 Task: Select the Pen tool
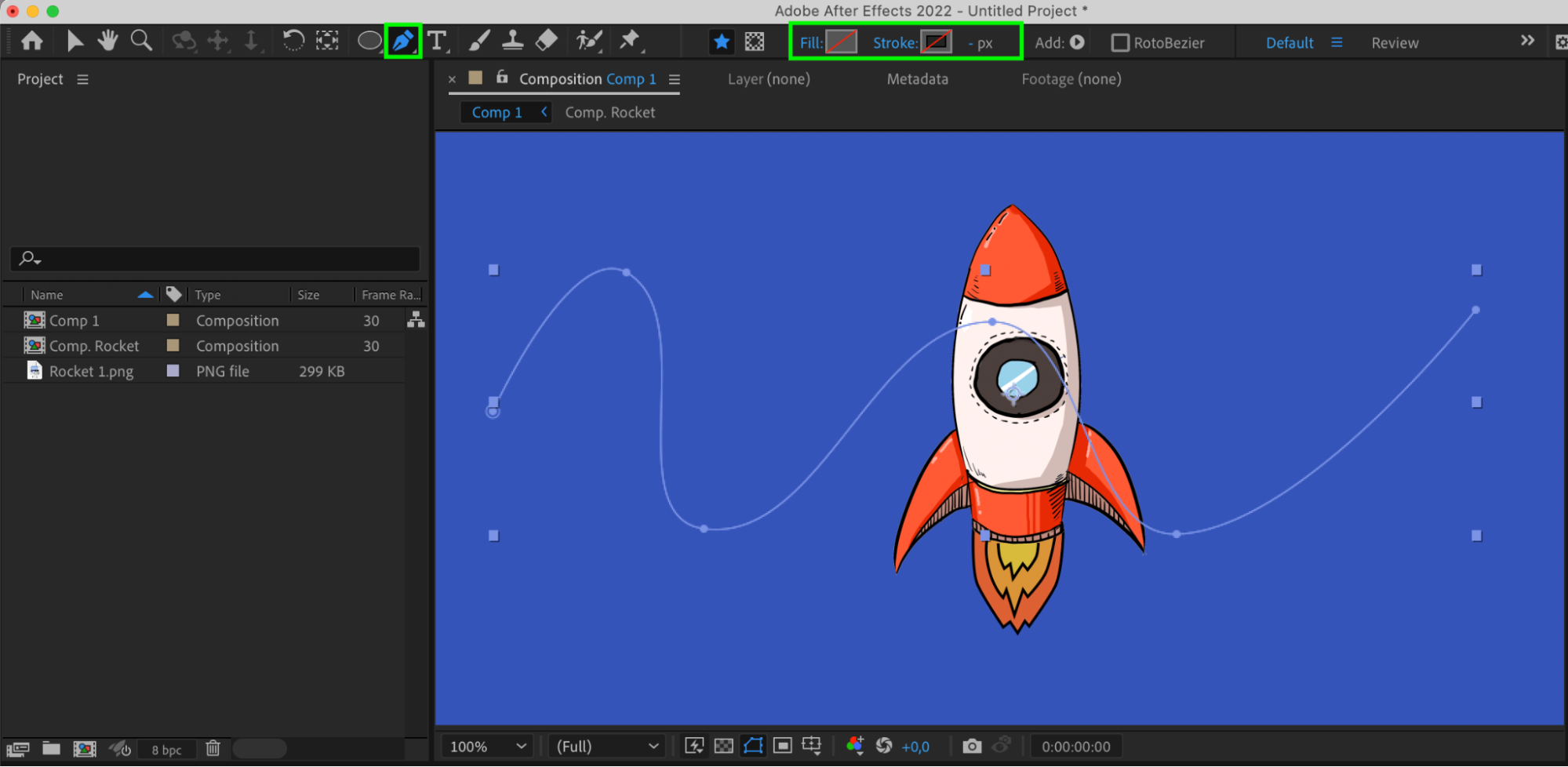402,41
